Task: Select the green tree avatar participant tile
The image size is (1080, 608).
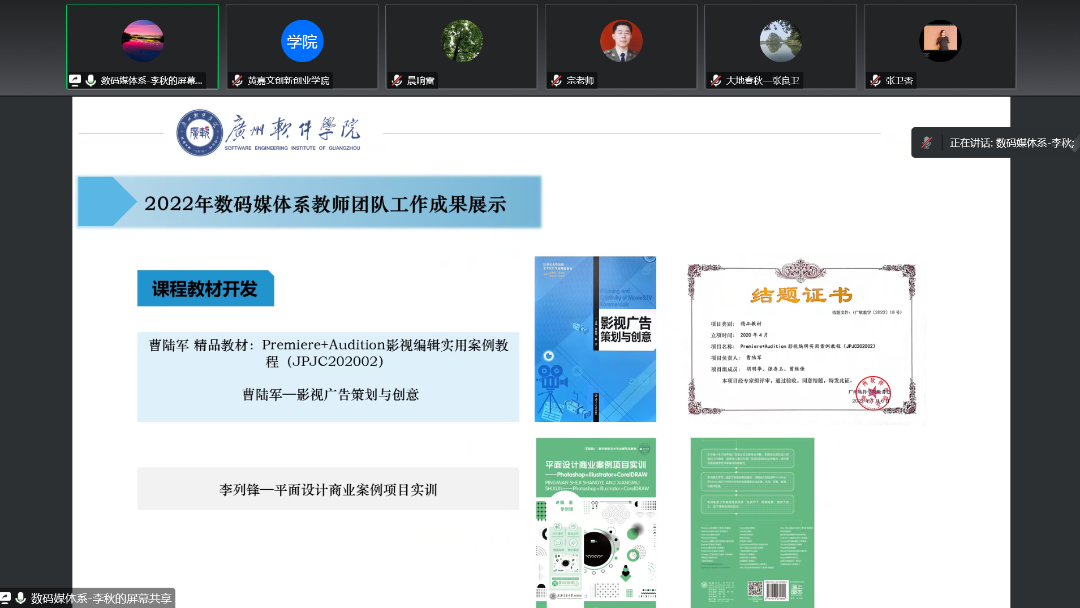Action: click(x=462, y=41)
